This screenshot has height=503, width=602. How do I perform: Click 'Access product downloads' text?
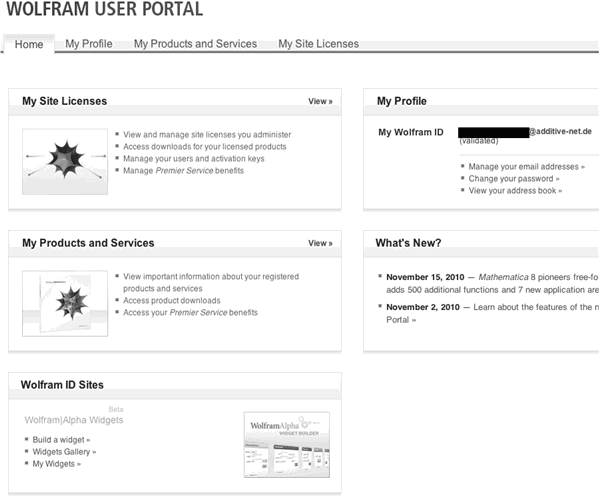(172, 301)
